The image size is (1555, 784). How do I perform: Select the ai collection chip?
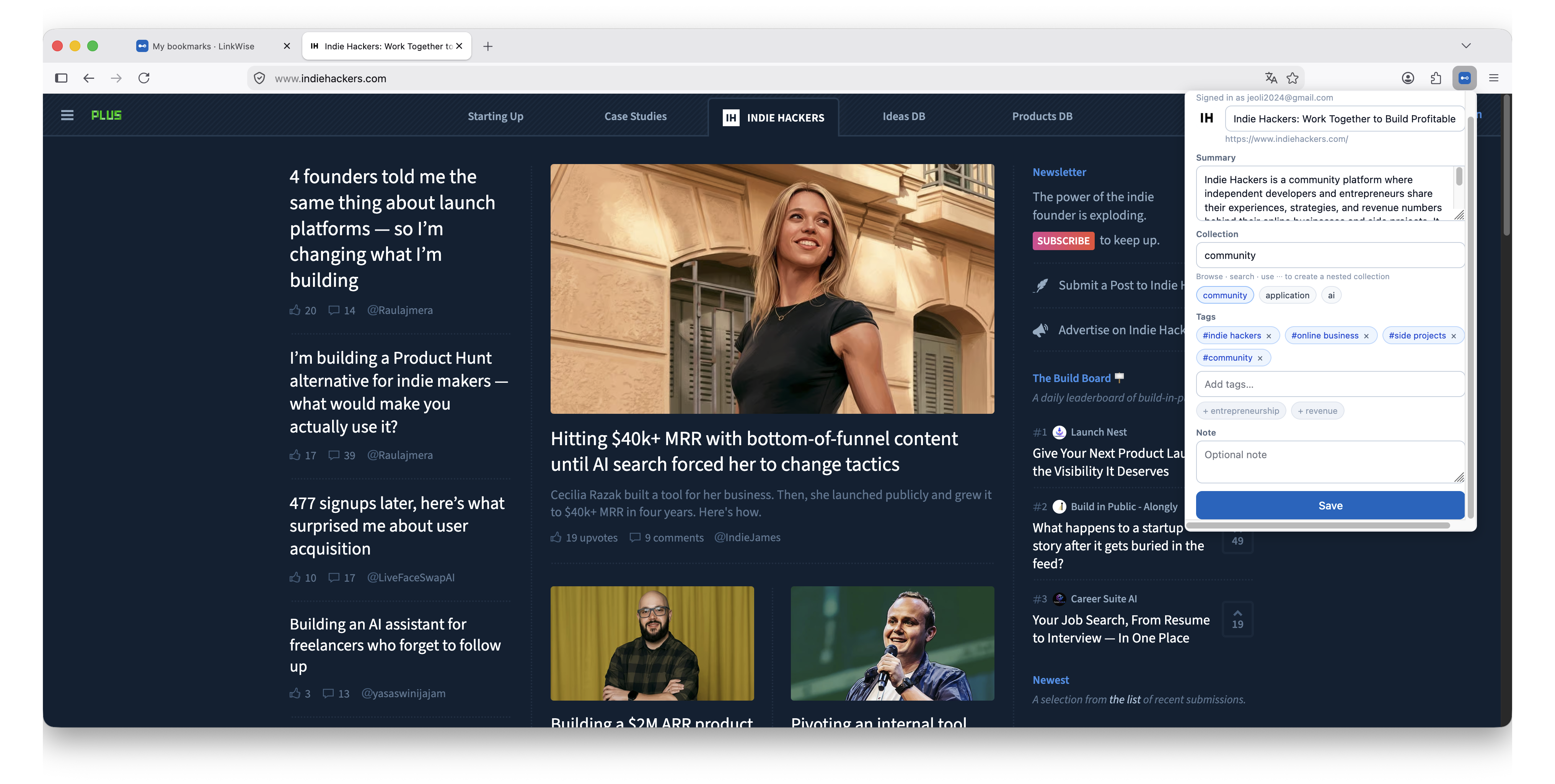click(x=1331, y=295)
